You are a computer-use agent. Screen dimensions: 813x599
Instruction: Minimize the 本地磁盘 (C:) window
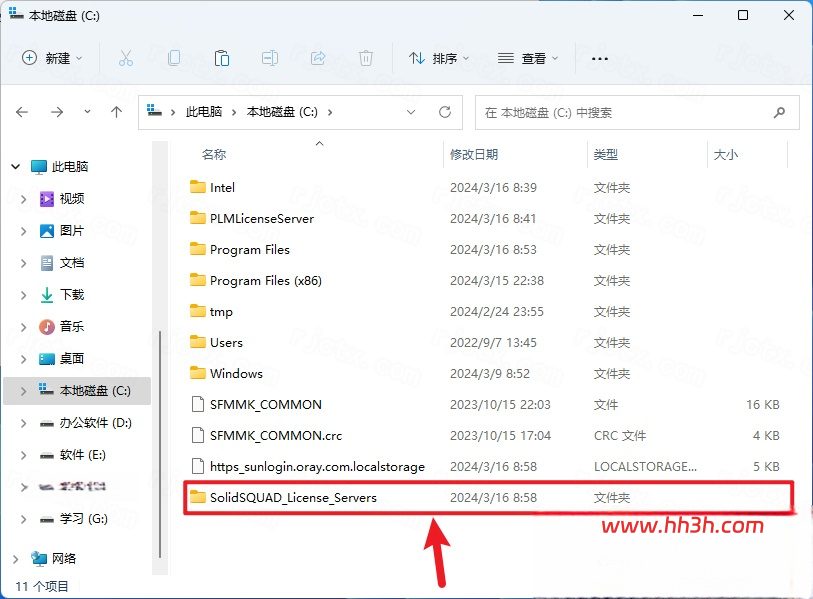click(x=698, y=15)
